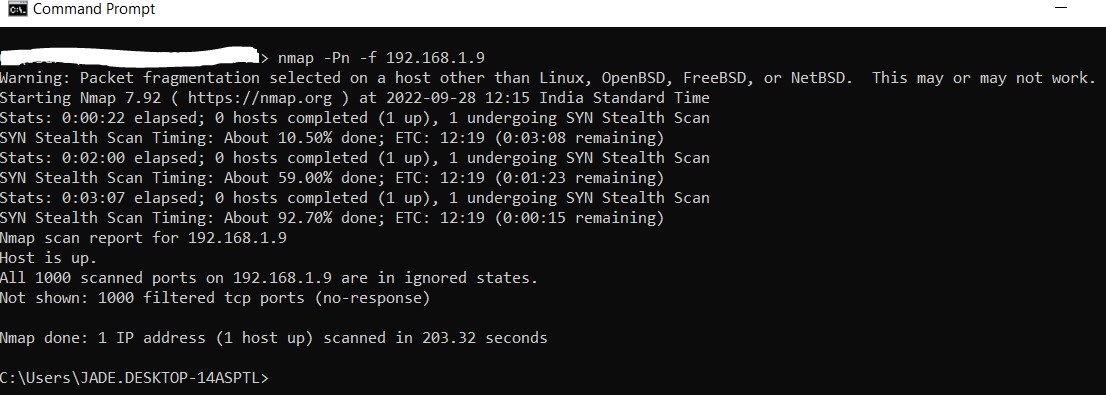Viewport: 1106px width, 395px height.
Task: Click the 0:00:22 elapsed stats line
Action: [x=355, y=118]
